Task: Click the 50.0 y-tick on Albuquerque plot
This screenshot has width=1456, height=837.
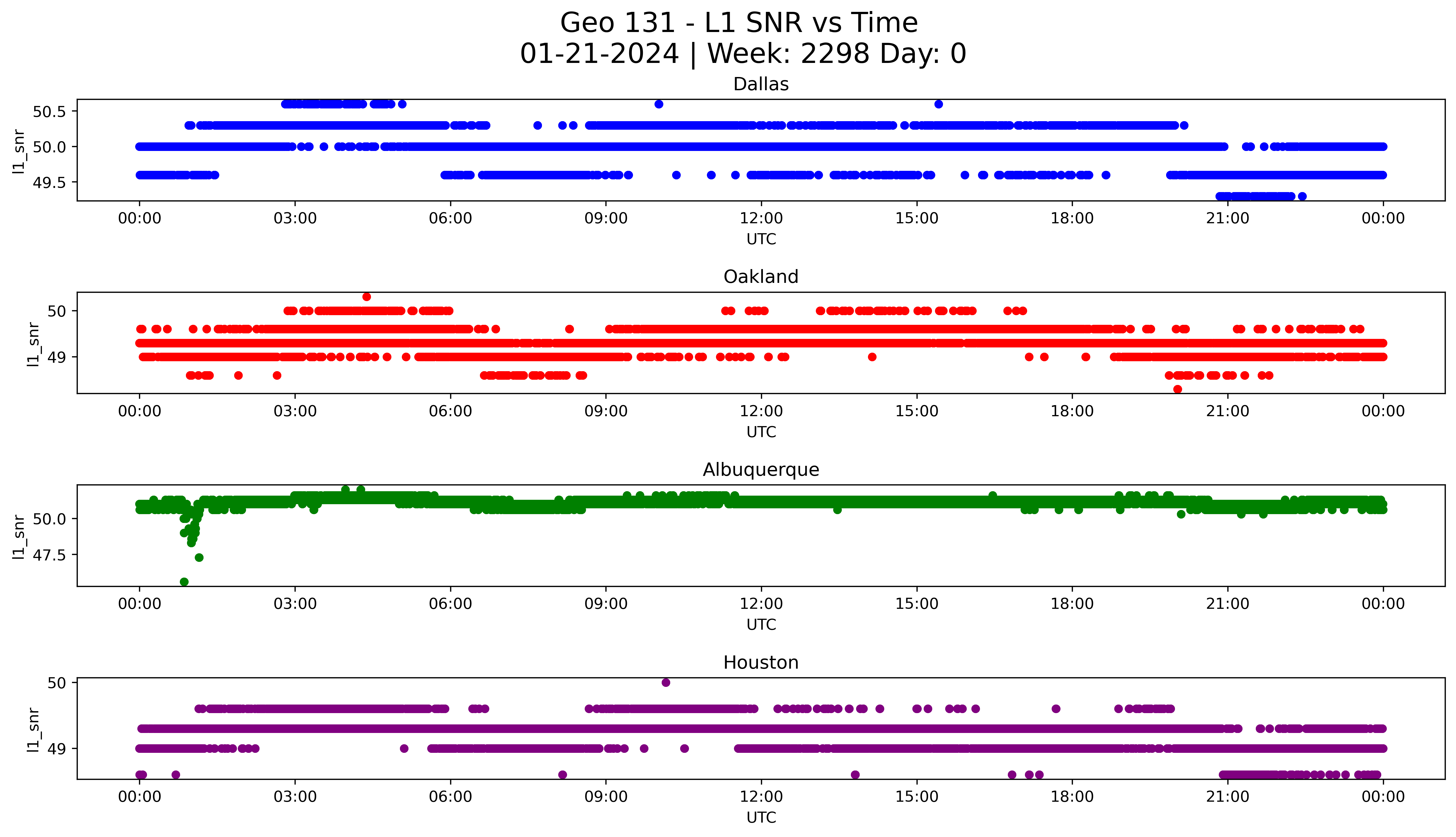Action: tap(49, 519)
